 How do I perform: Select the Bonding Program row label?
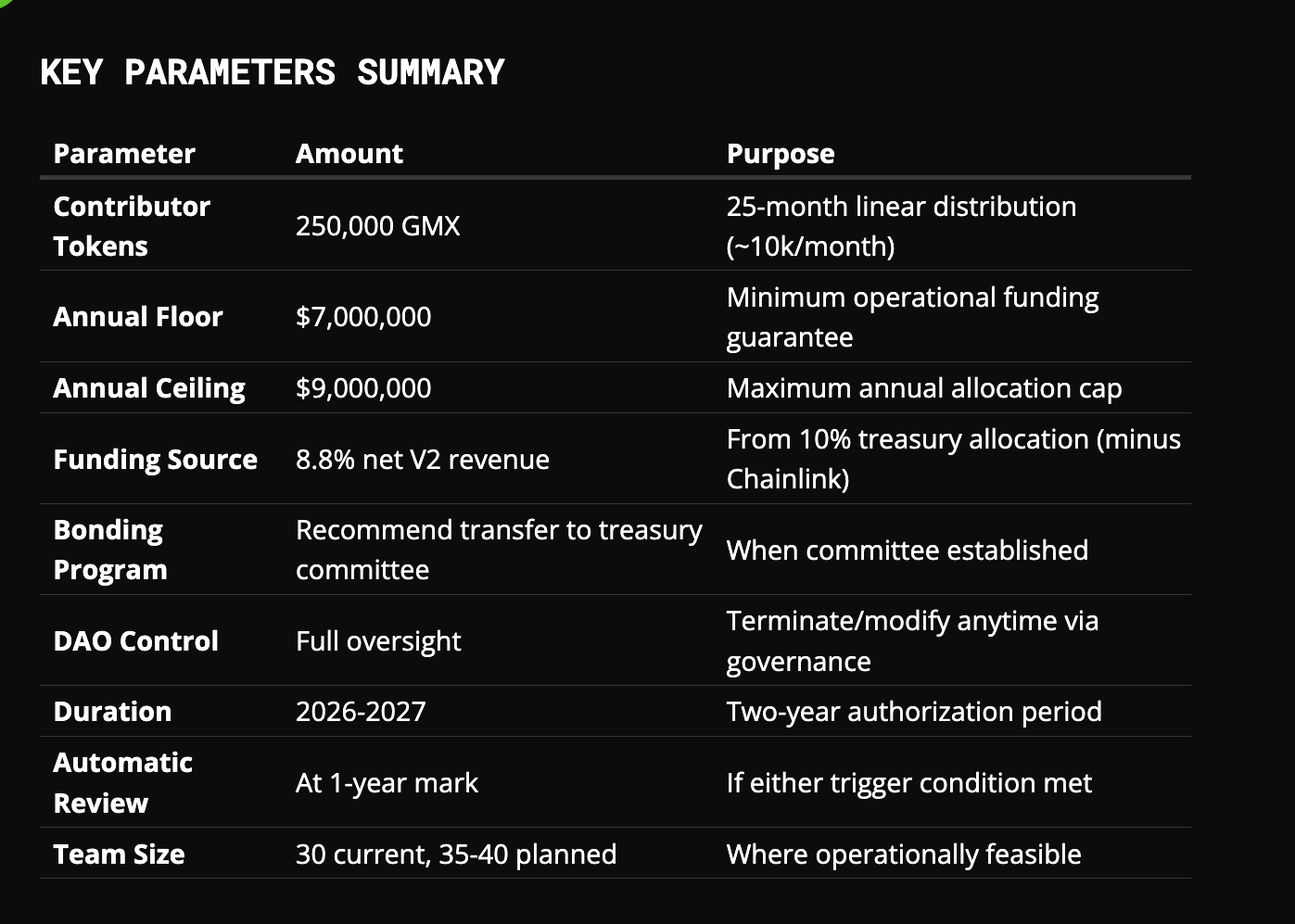pos(110,550)
